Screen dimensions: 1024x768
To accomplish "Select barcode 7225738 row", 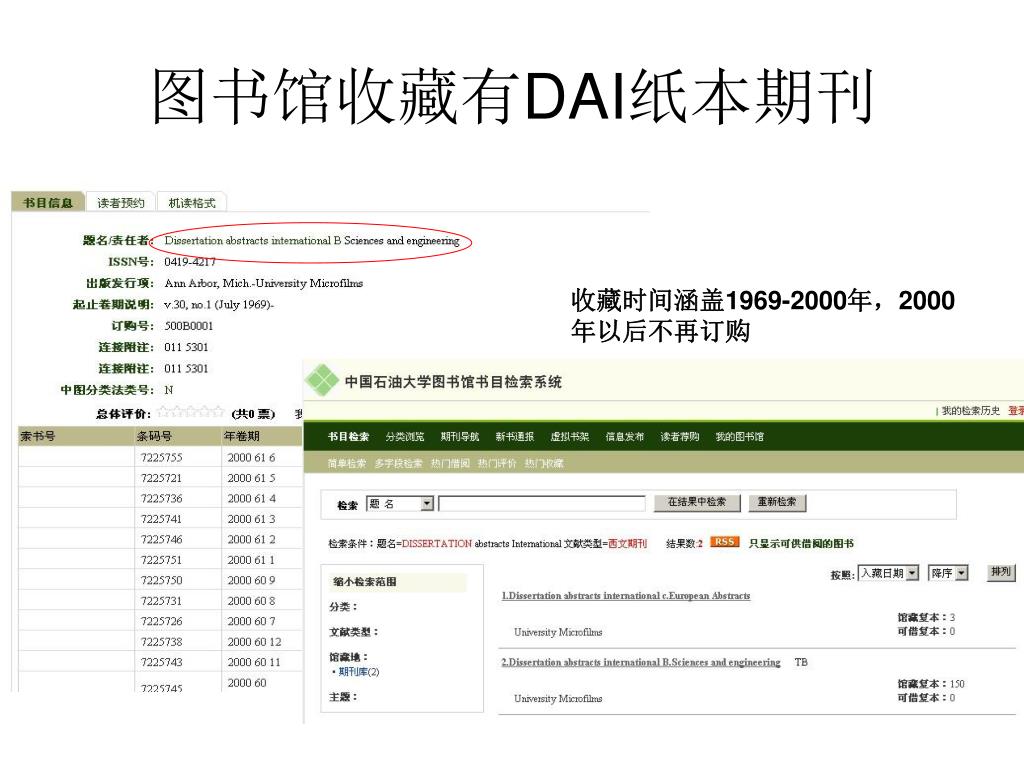I will (x=161, y=641).
